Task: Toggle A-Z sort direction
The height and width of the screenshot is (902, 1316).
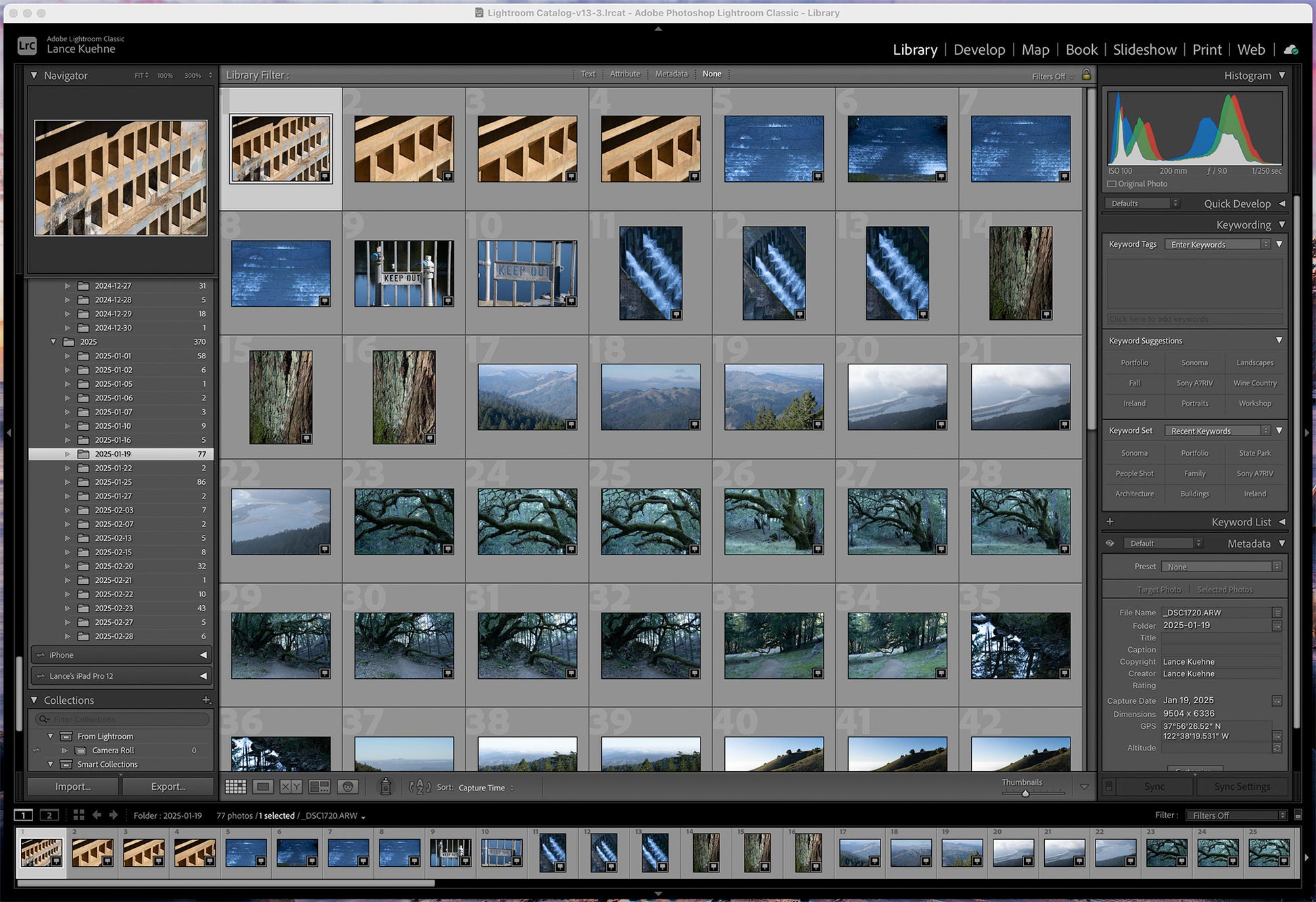Action: [x=419, y=787]
